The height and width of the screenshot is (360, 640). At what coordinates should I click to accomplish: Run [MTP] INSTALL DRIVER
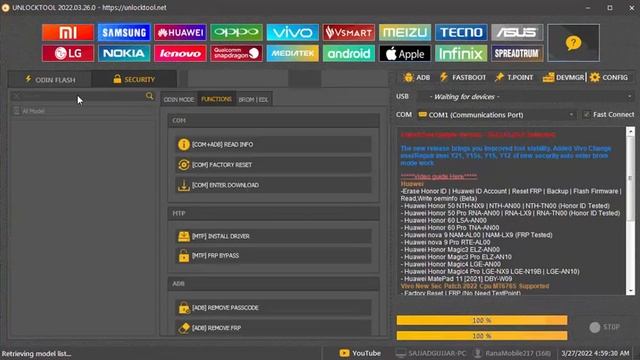pos(273,236)
